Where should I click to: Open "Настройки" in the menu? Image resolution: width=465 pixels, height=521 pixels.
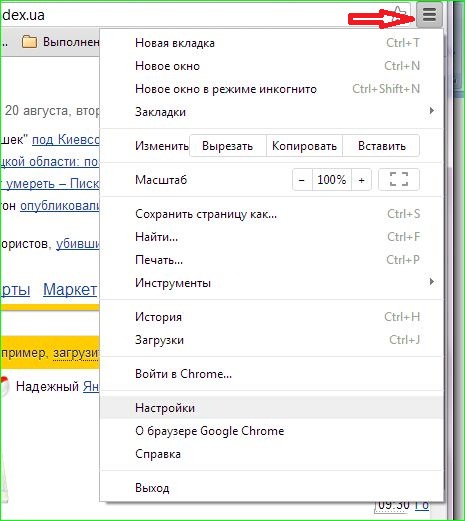pyautogui.click(x=272, y=408)
